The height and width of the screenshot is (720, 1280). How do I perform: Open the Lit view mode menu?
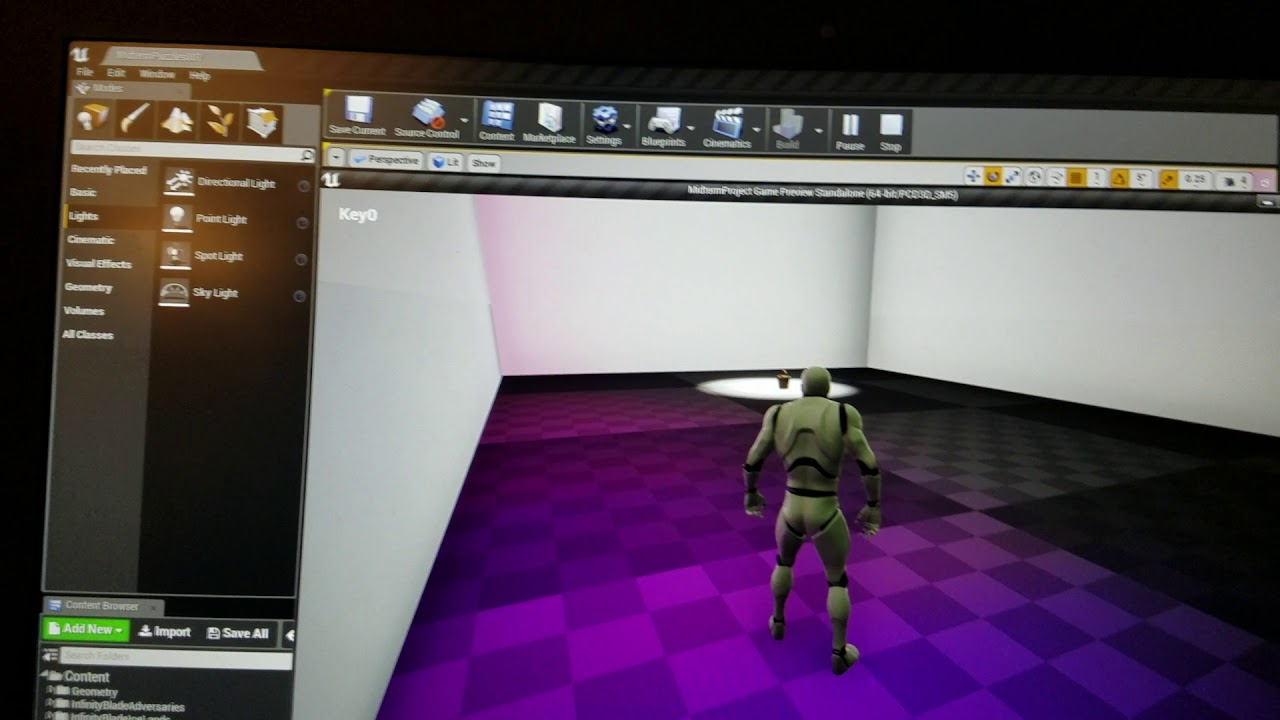pos(445,162)
